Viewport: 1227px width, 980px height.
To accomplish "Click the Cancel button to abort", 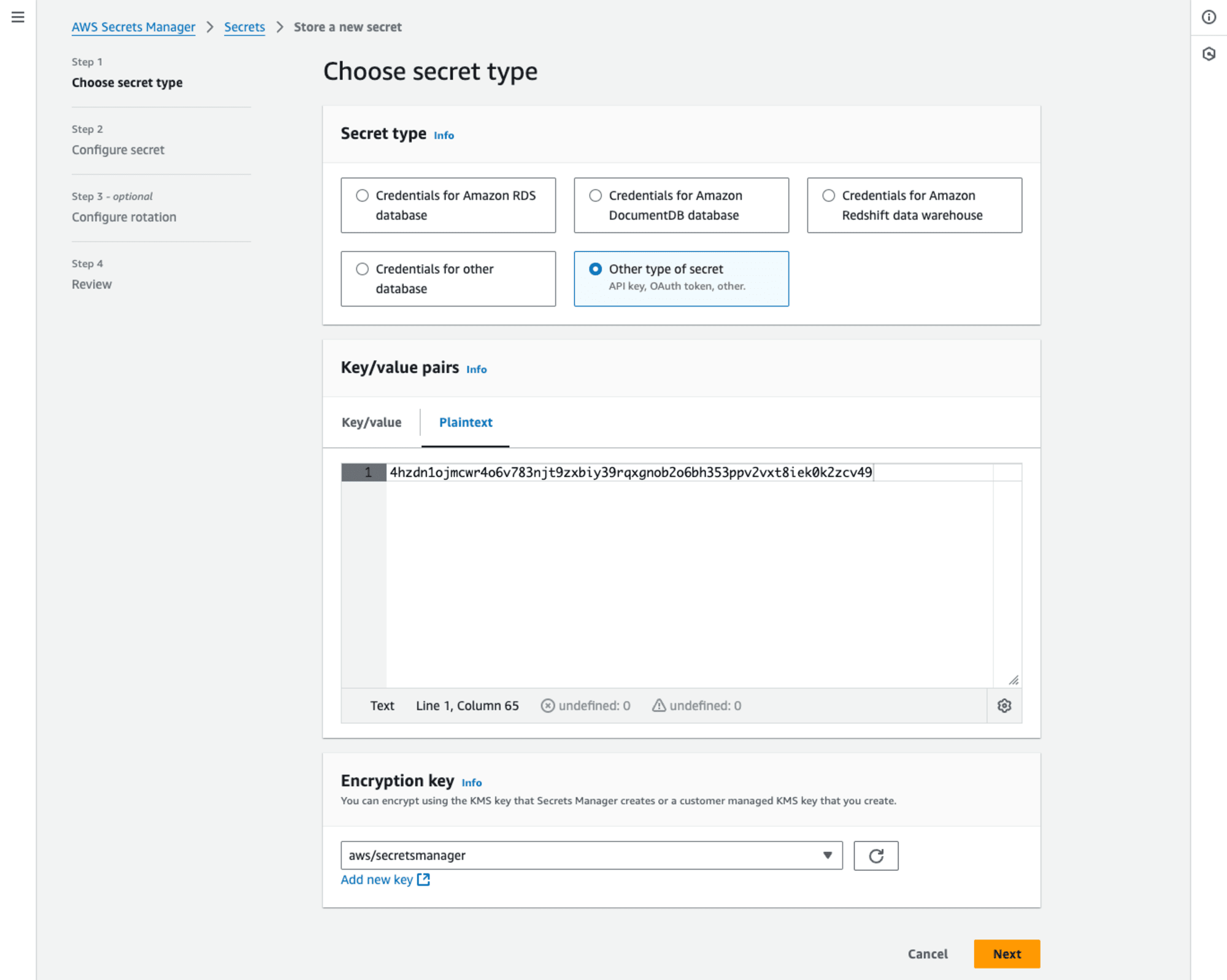I will (x=928, y=954).
